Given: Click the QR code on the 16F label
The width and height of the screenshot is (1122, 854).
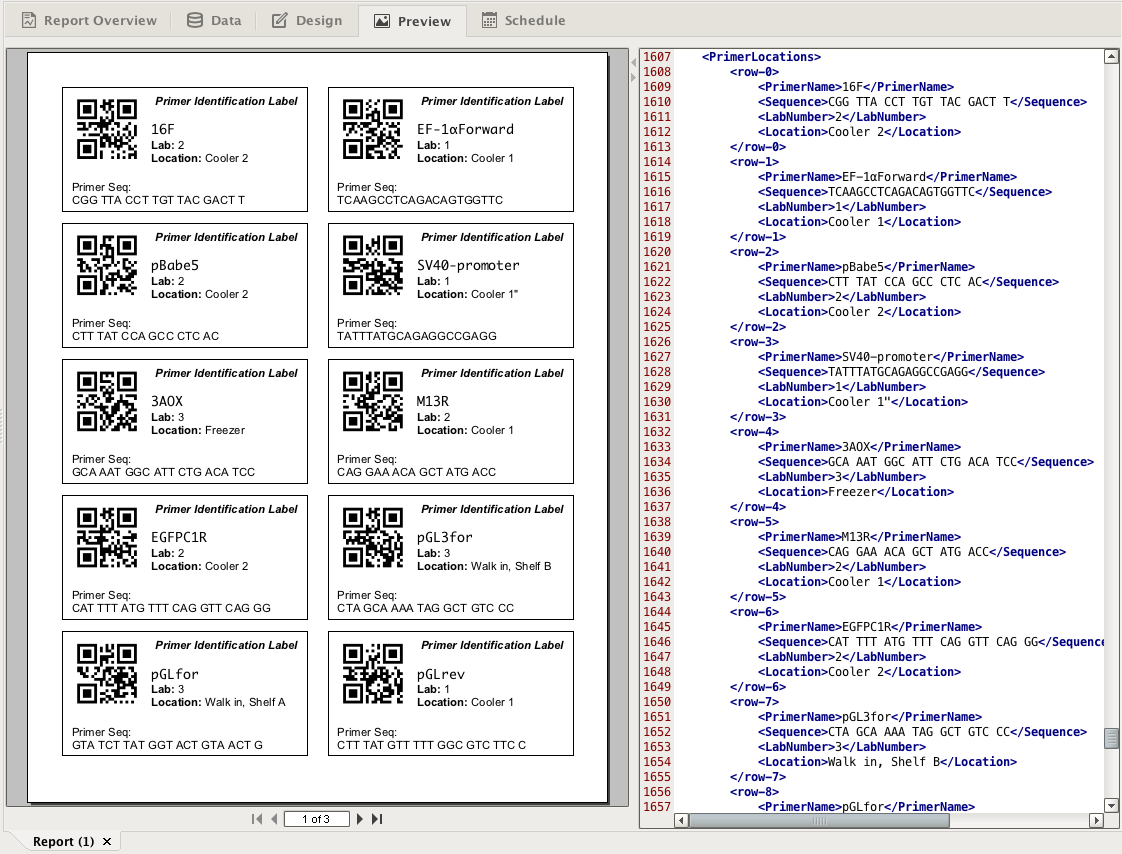Looking at the screenshot, I should click(x=106, y=128).
